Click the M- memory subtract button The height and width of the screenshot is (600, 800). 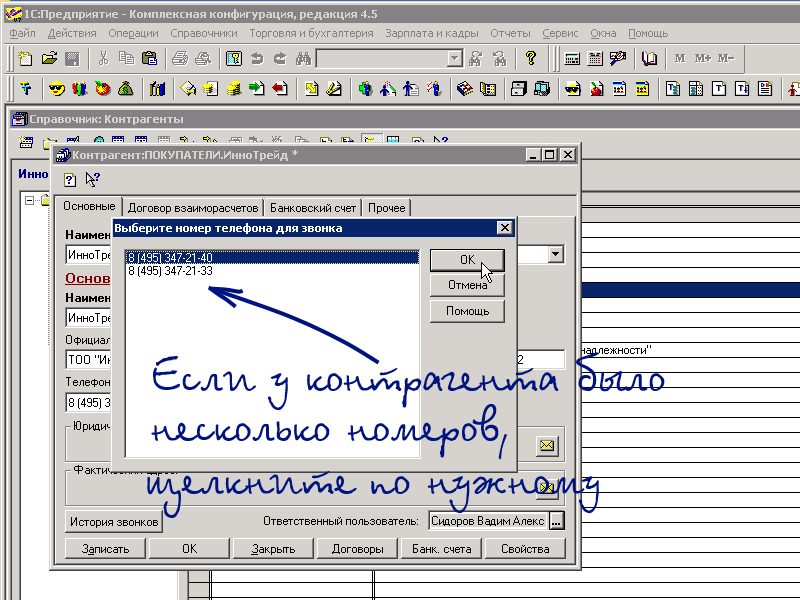click(726, 59)
